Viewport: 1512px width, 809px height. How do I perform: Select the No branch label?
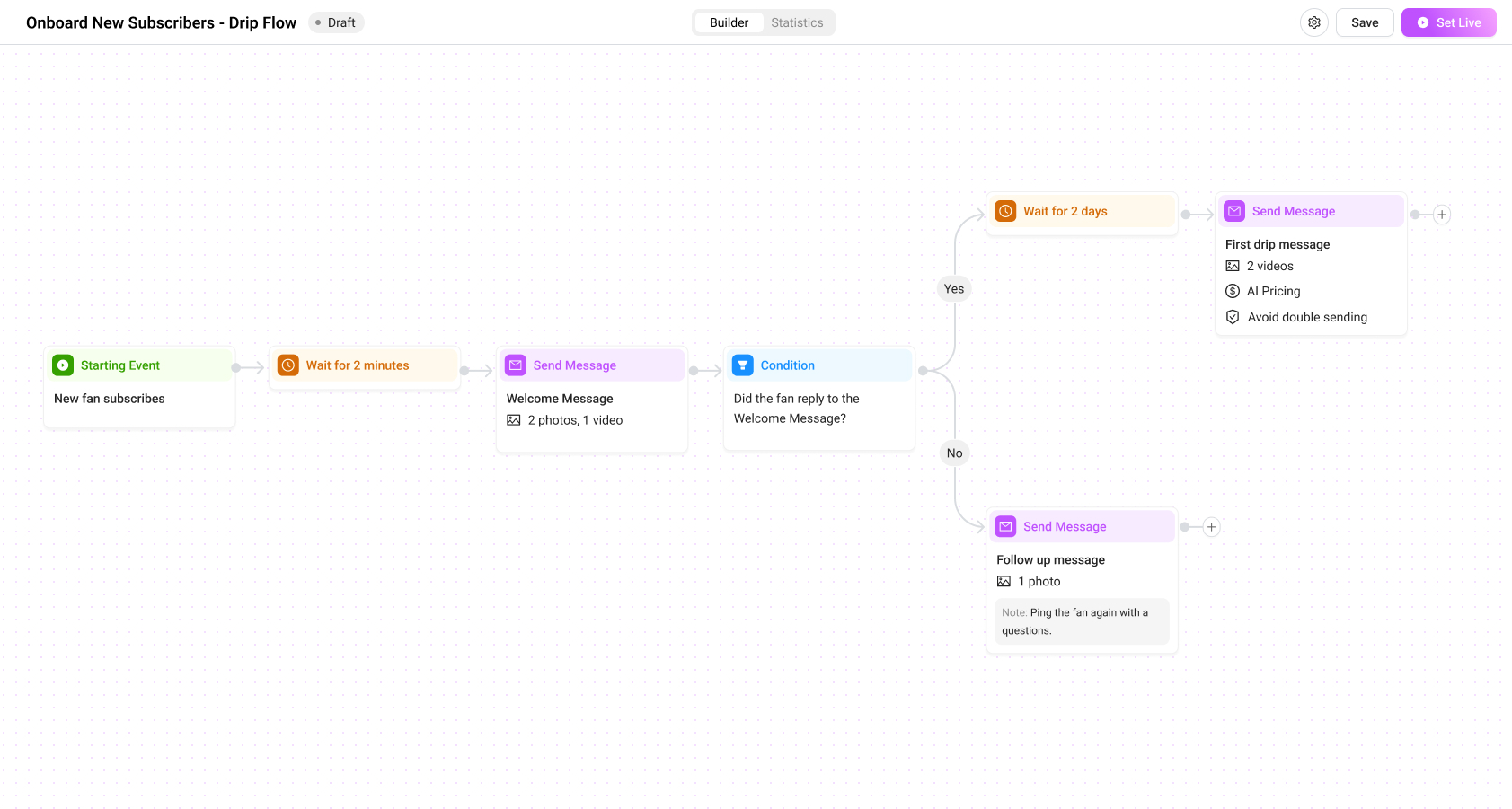pyautogui.click(x=954, y=453)
